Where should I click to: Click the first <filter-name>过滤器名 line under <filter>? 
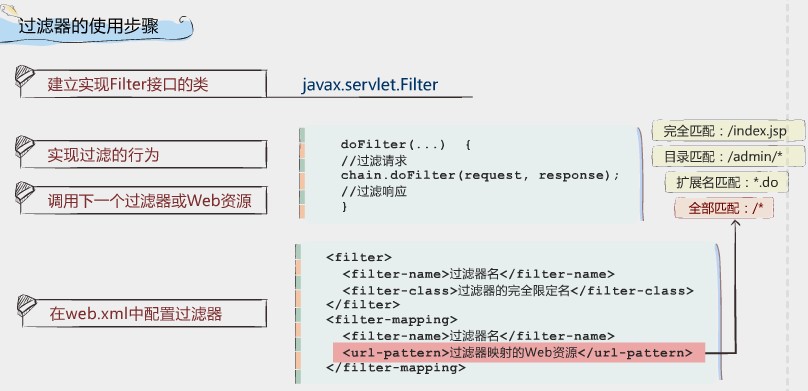478,274
